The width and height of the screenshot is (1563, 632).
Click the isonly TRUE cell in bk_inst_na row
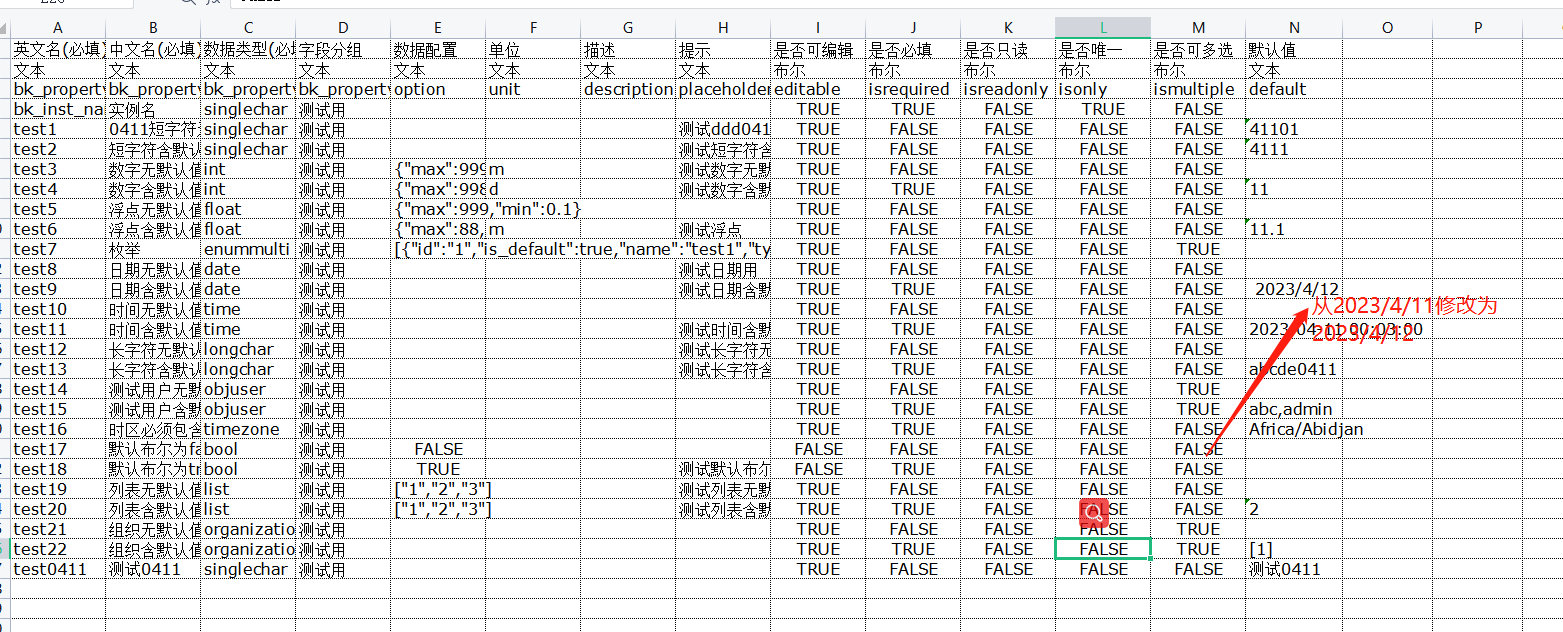tap(1103, 109)
